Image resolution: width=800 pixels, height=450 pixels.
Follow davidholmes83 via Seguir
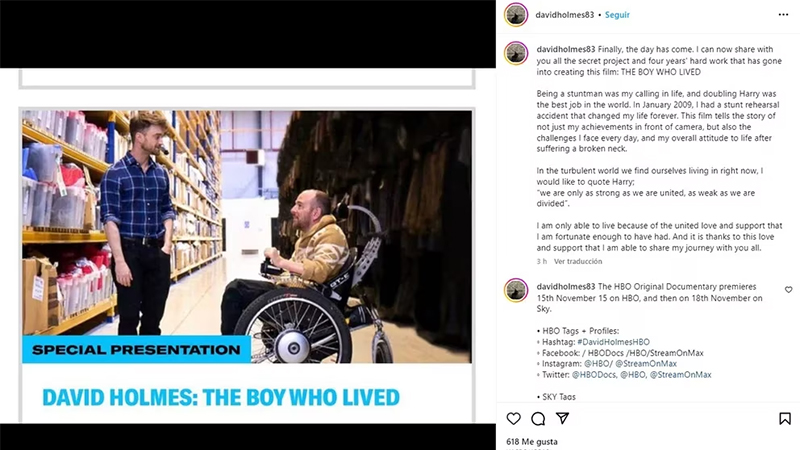[x=617, y=15]
